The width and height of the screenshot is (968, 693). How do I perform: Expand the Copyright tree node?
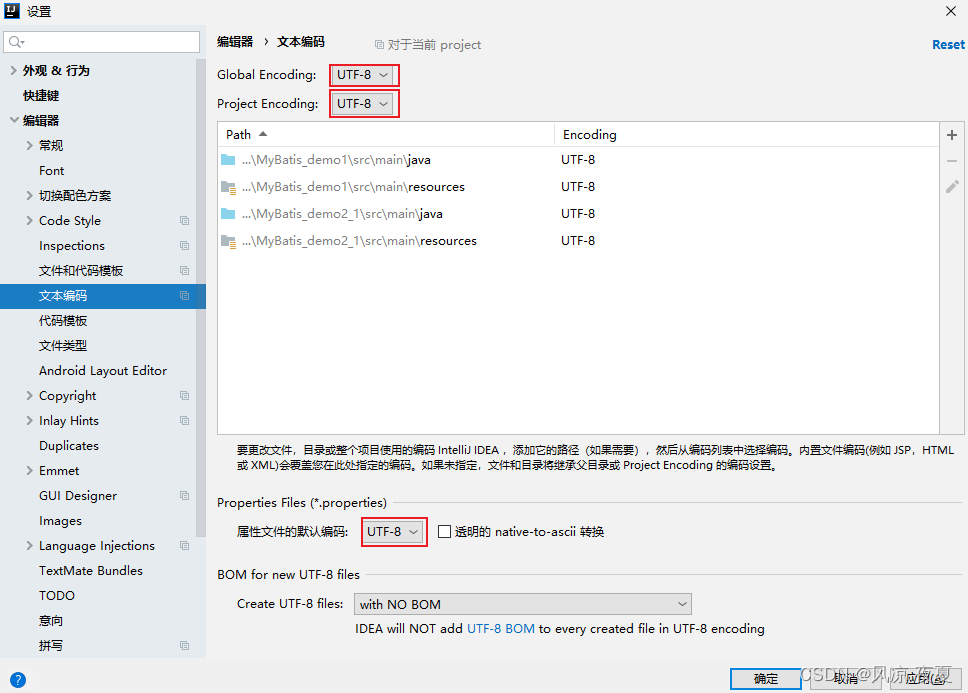29,396
